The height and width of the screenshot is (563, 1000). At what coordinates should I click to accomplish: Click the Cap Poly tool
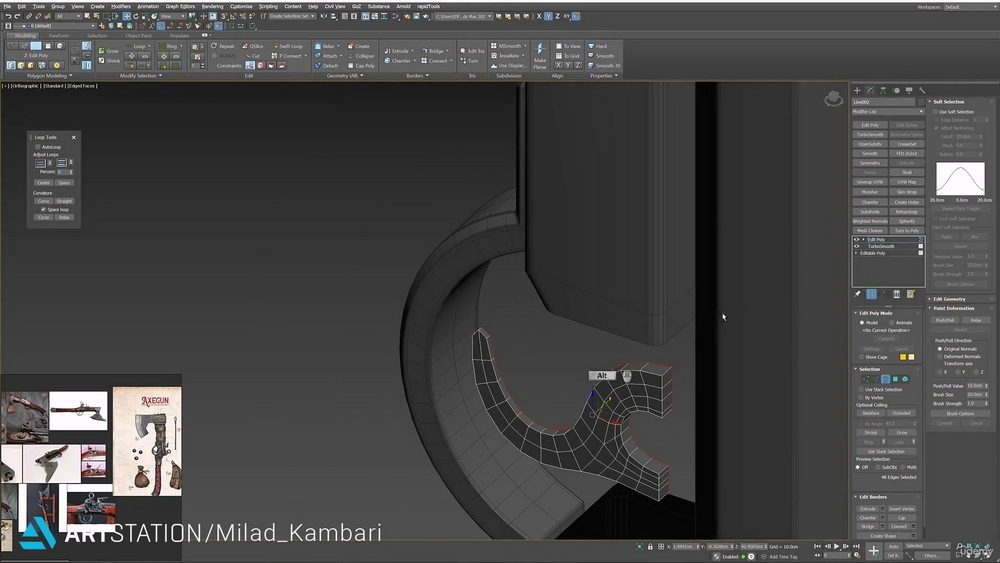(361, 66)
